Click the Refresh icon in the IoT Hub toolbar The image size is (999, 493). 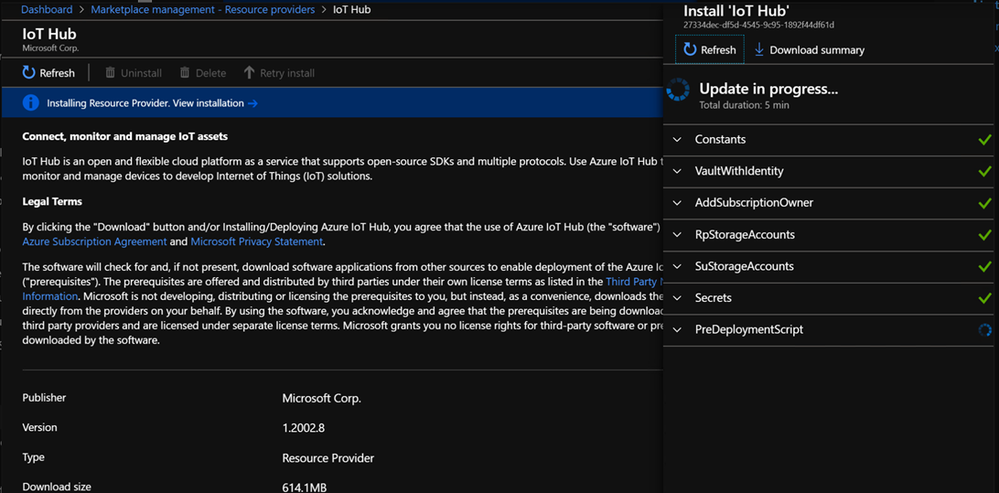coord(28,73)
